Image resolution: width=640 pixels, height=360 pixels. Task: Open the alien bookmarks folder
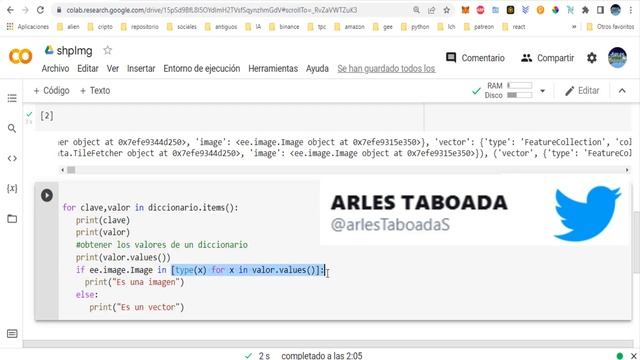pos(68,27)
